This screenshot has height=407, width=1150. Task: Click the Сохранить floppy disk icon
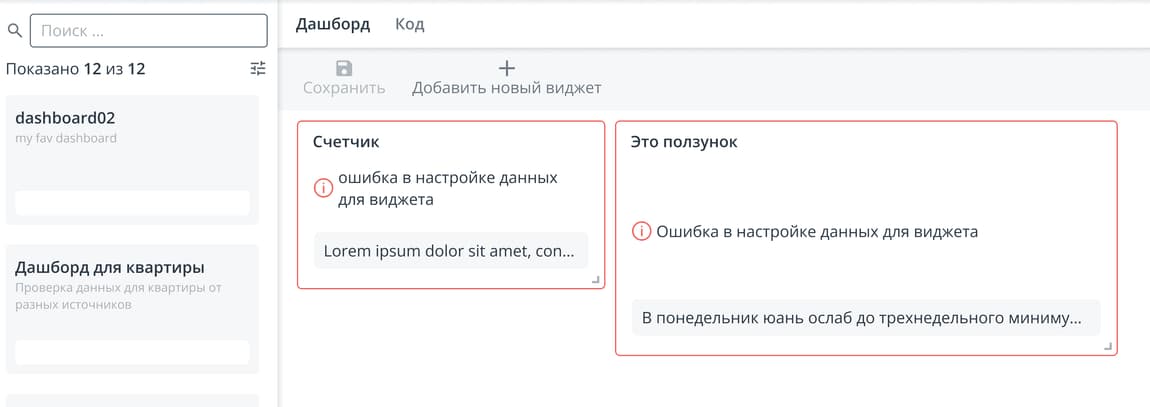coord(344,69)
